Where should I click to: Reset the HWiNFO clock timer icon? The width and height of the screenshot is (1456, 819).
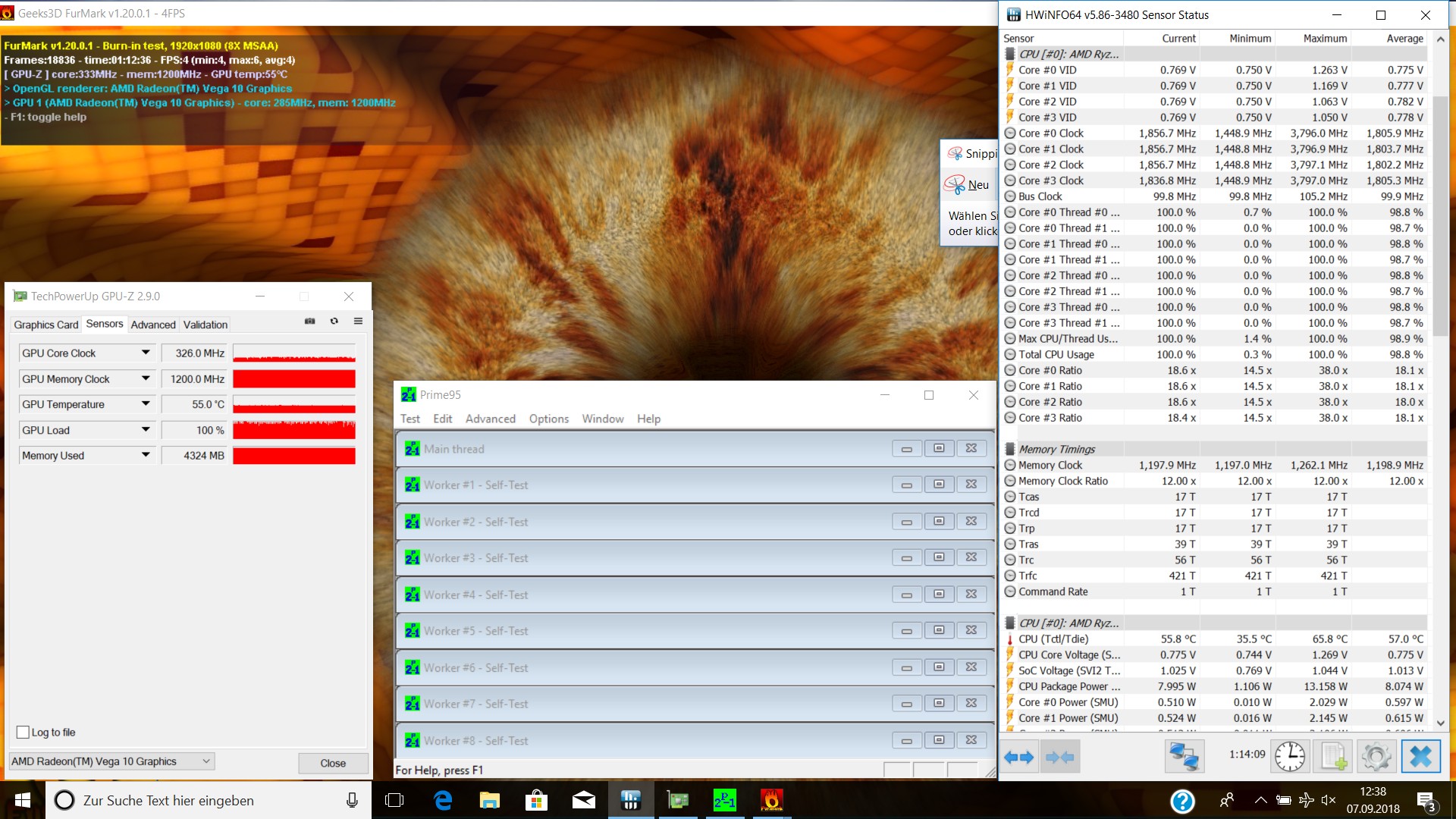point(1289,757)
